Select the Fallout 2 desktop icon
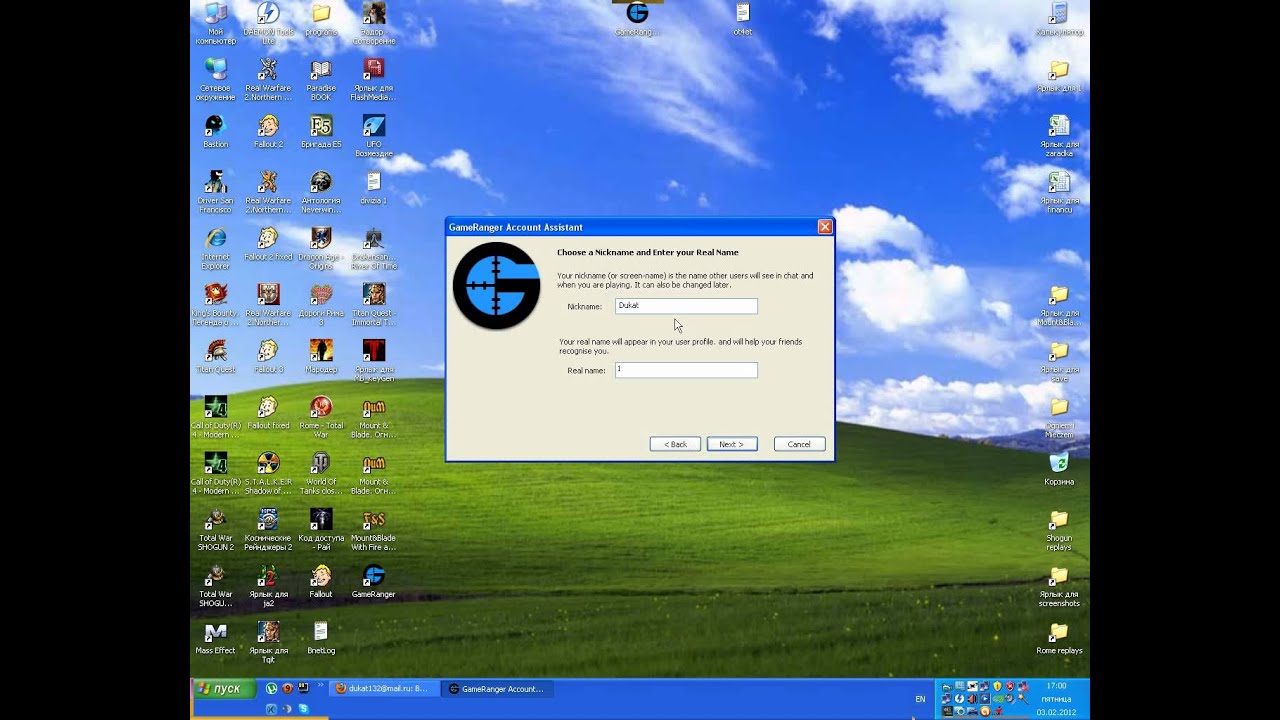This screenshot has height=720, width=1280. pyautogui.click(x=268, y=132)
